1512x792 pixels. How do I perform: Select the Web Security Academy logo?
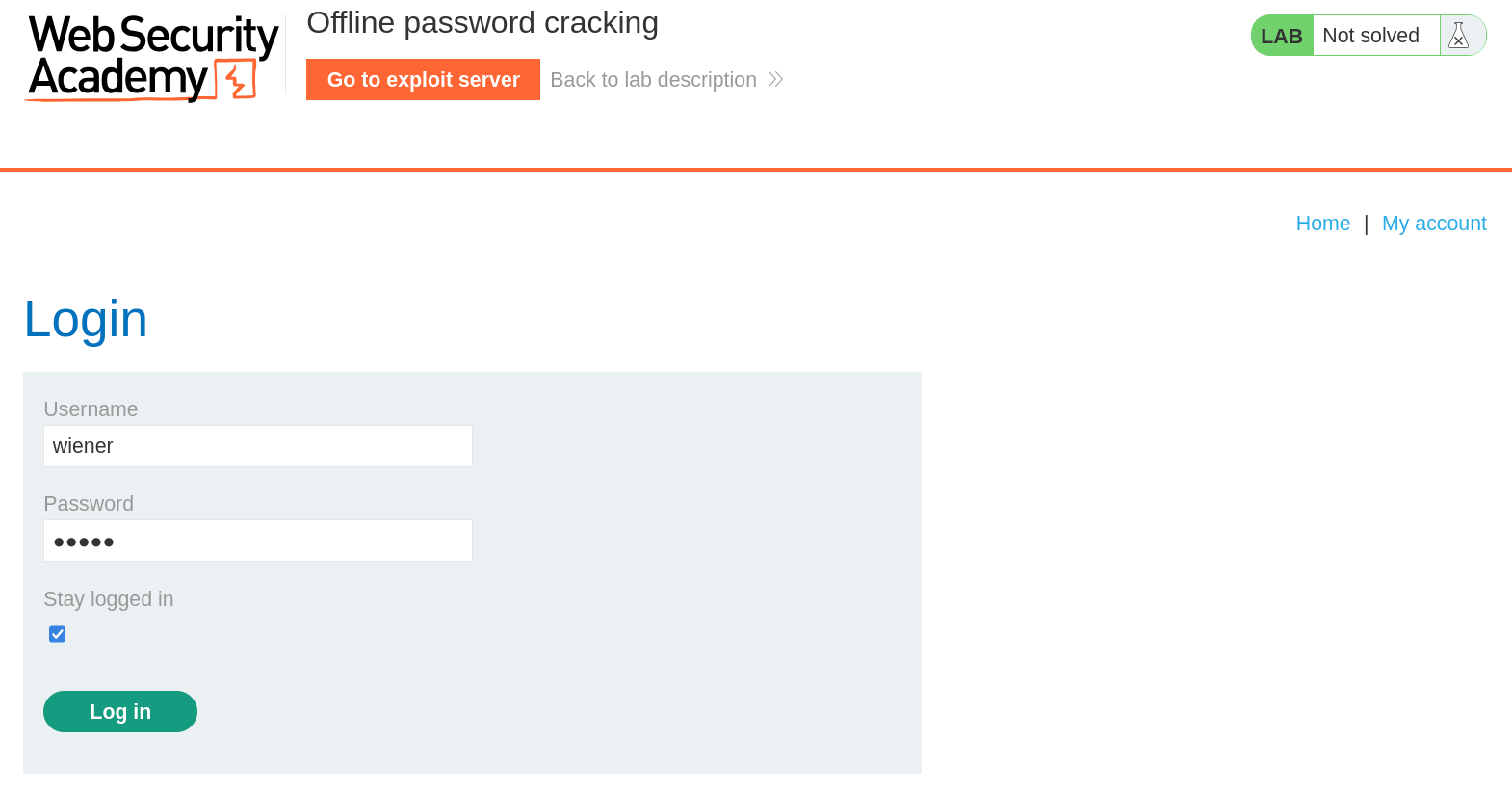[144, 56]
